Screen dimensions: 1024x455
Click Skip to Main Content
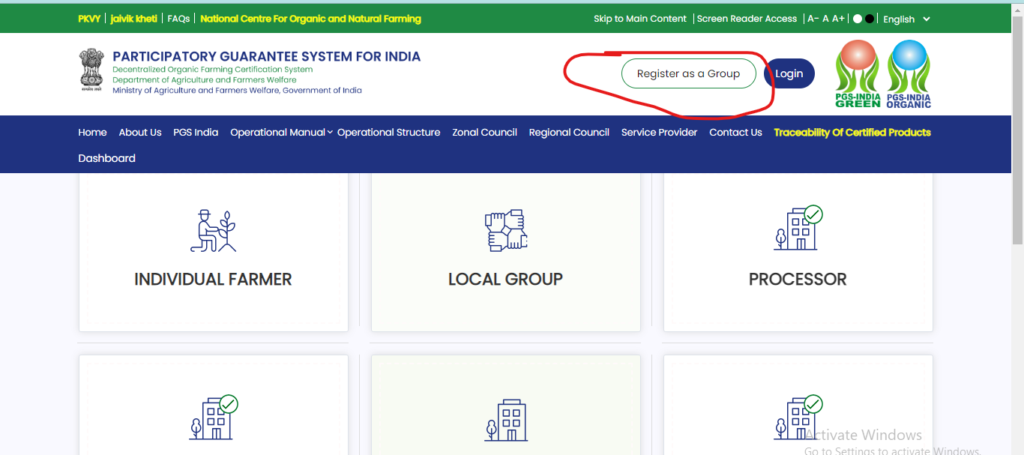[x=640, y=19]
